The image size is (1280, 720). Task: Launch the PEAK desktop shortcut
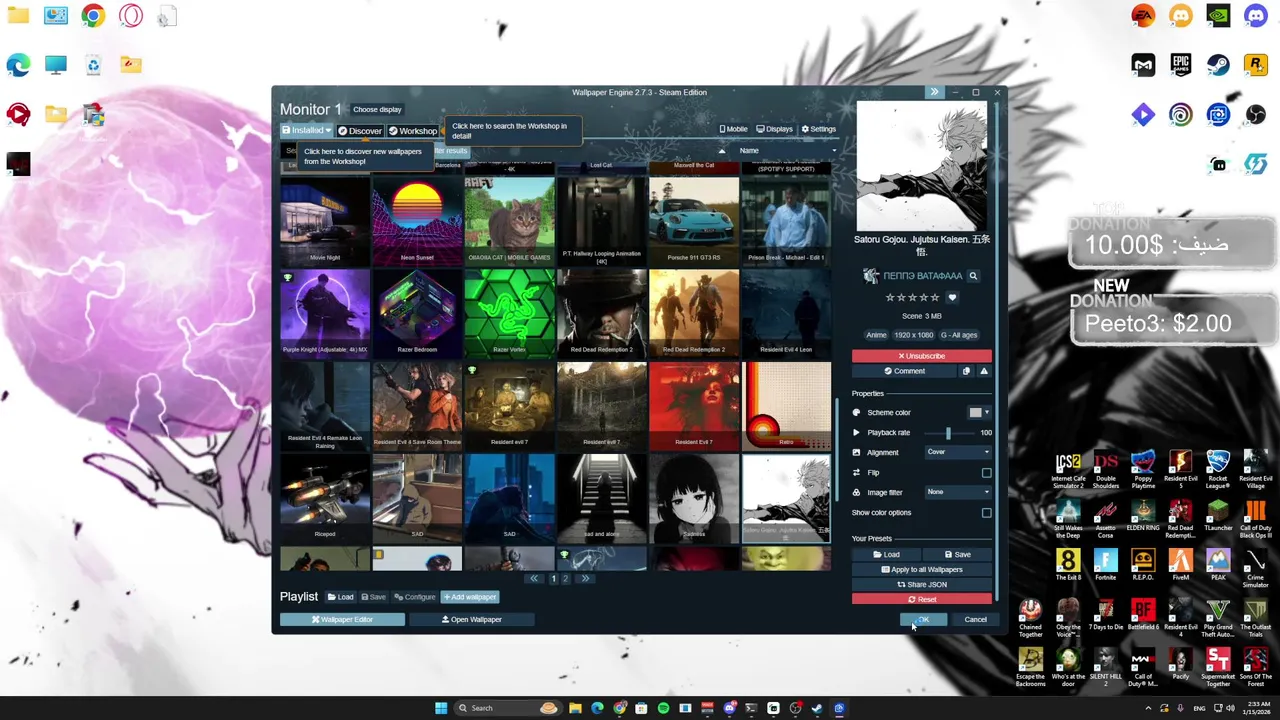click(x=1218, y=565)
